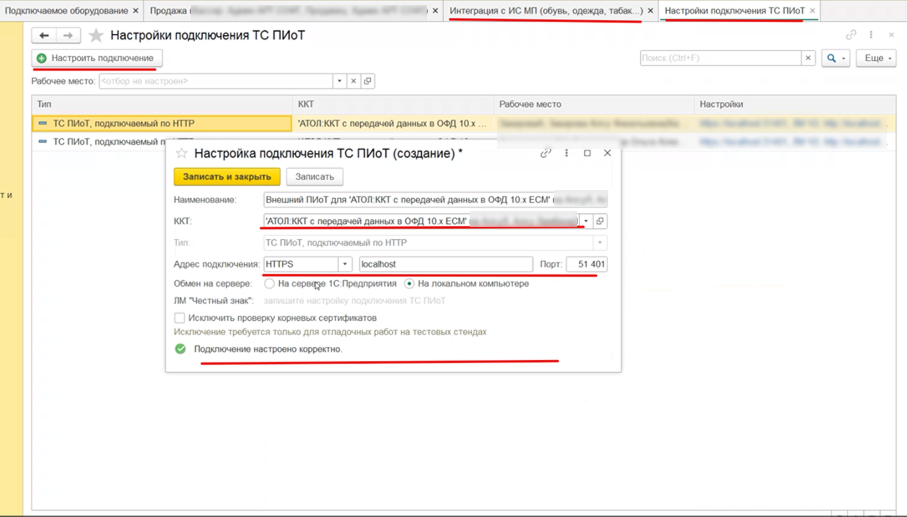Click Записать и закрыть button
The image size is (907, 517).
coord(227,177)
